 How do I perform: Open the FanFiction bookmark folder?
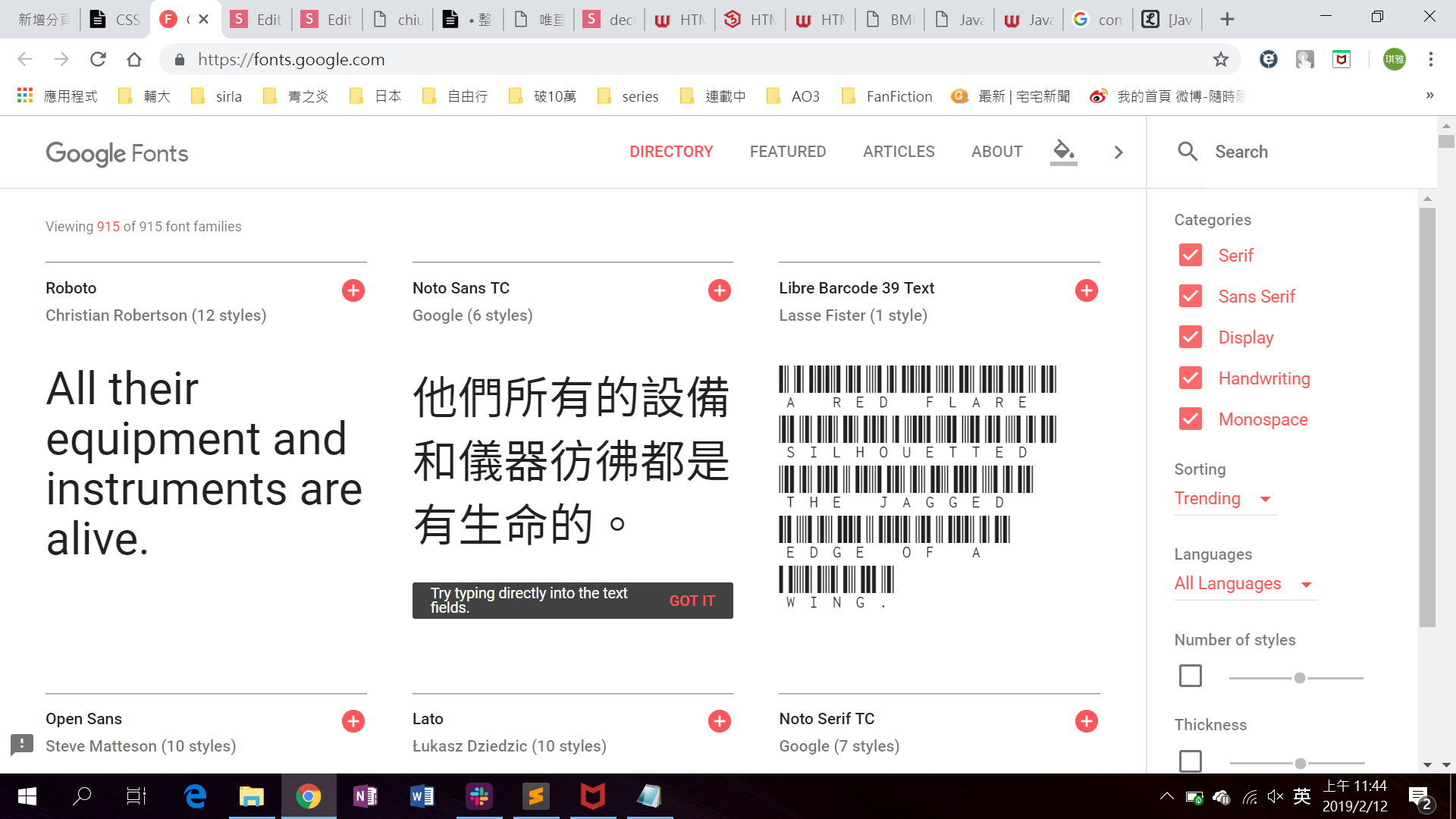pos(887,96)
